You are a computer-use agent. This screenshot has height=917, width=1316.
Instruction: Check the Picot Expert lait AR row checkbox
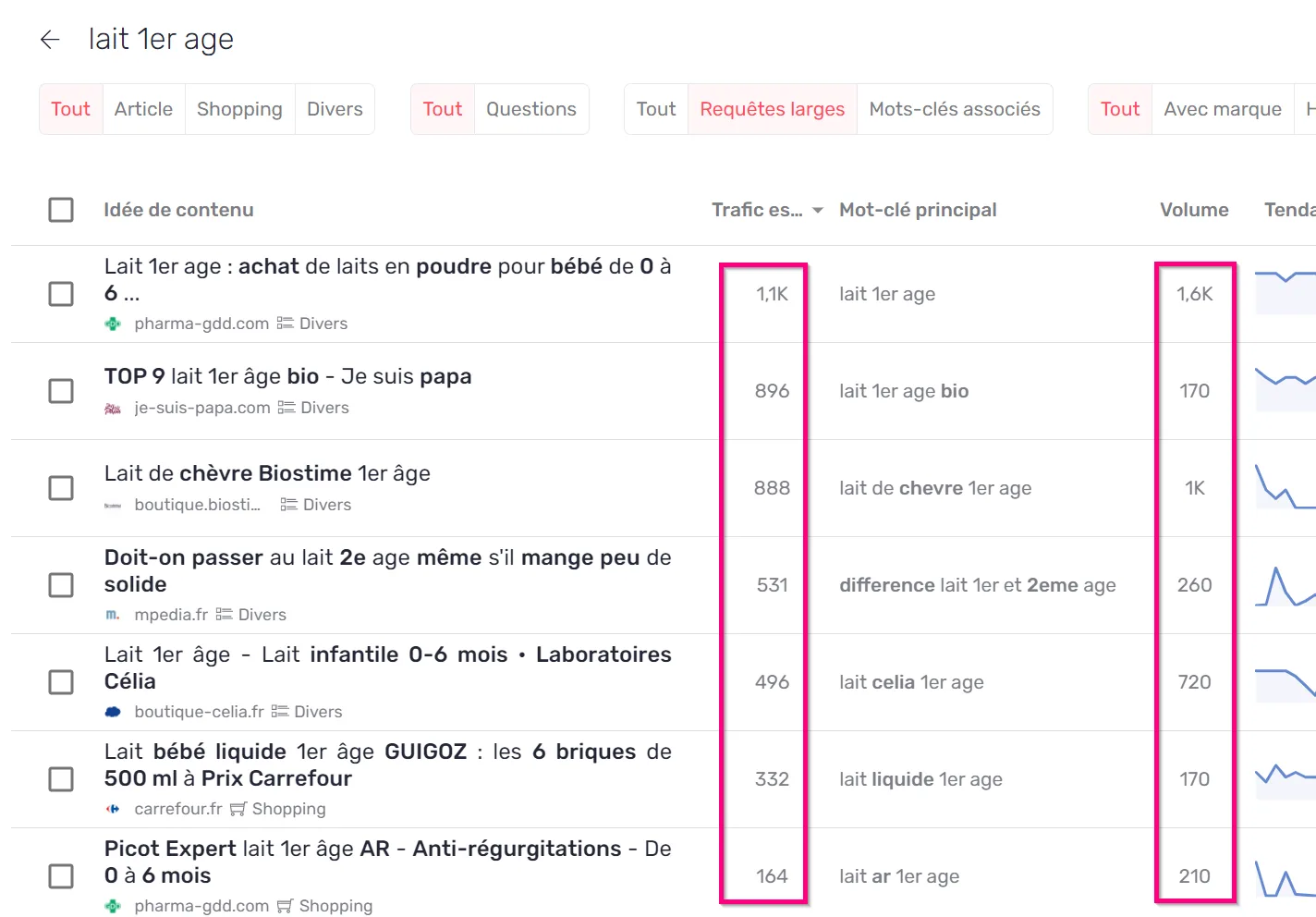[61, 876]
